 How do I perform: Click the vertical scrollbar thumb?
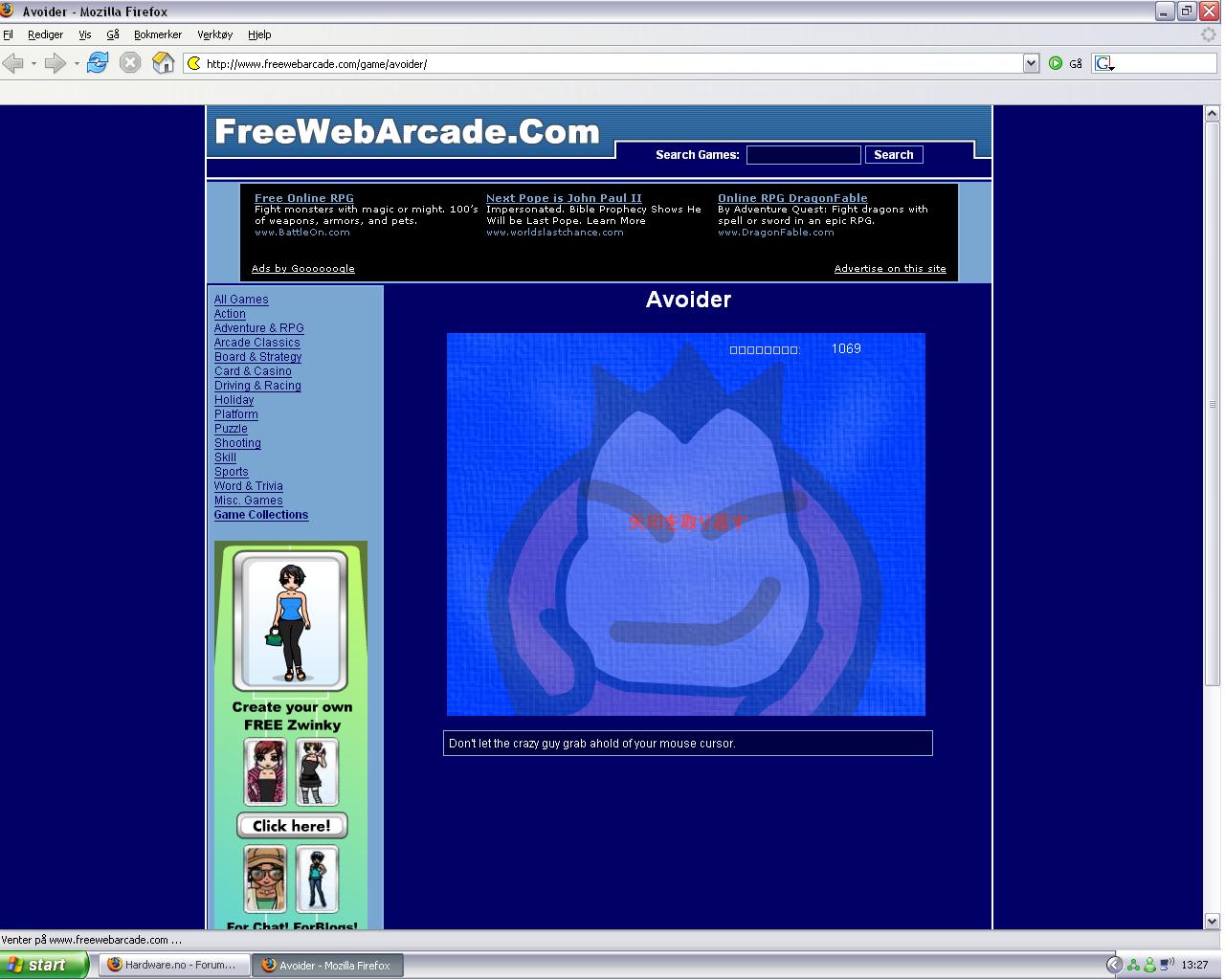click(1213, 404)
